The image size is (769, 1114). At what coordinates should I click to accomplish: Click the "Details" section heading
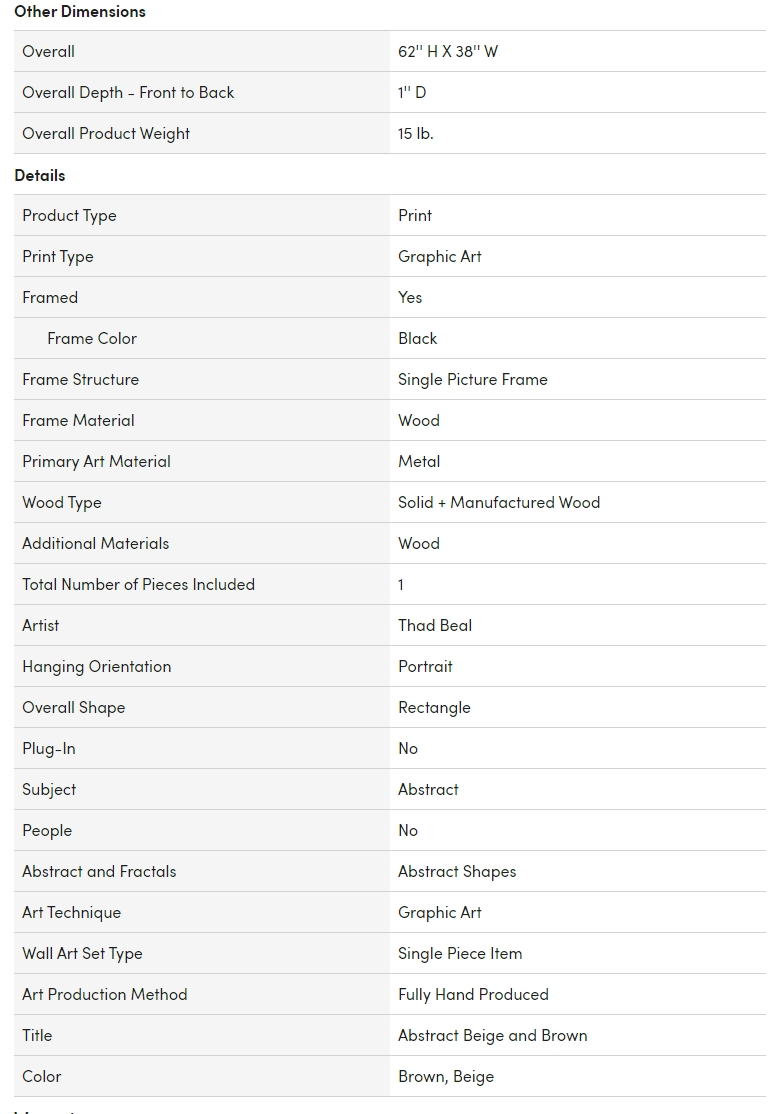tap(40, 175)
